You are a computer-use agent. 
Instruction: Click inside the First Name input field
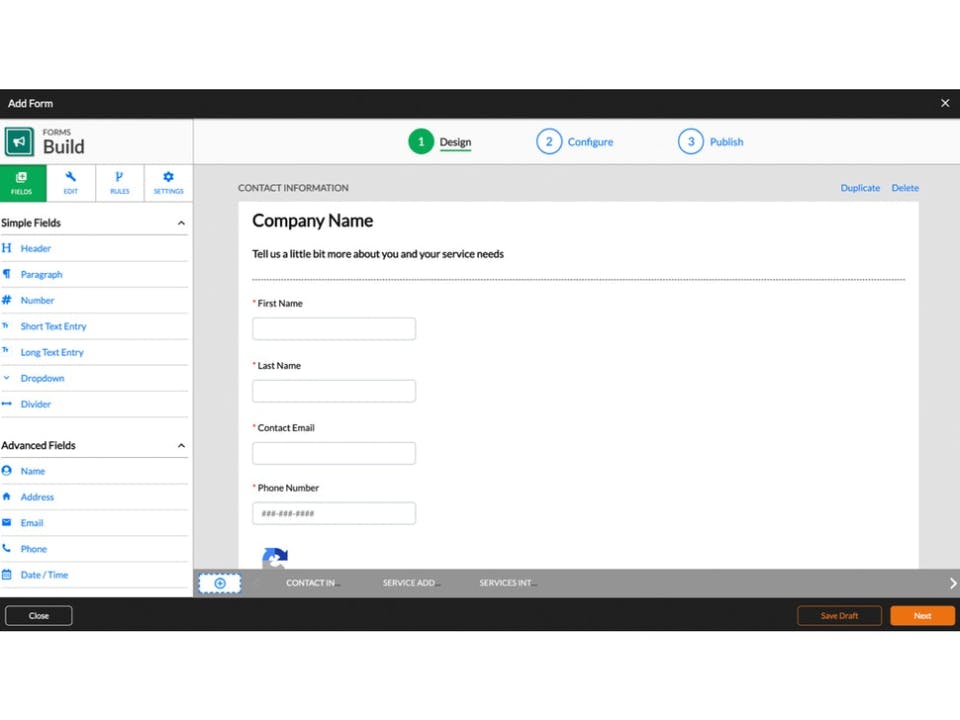[333, 328]
